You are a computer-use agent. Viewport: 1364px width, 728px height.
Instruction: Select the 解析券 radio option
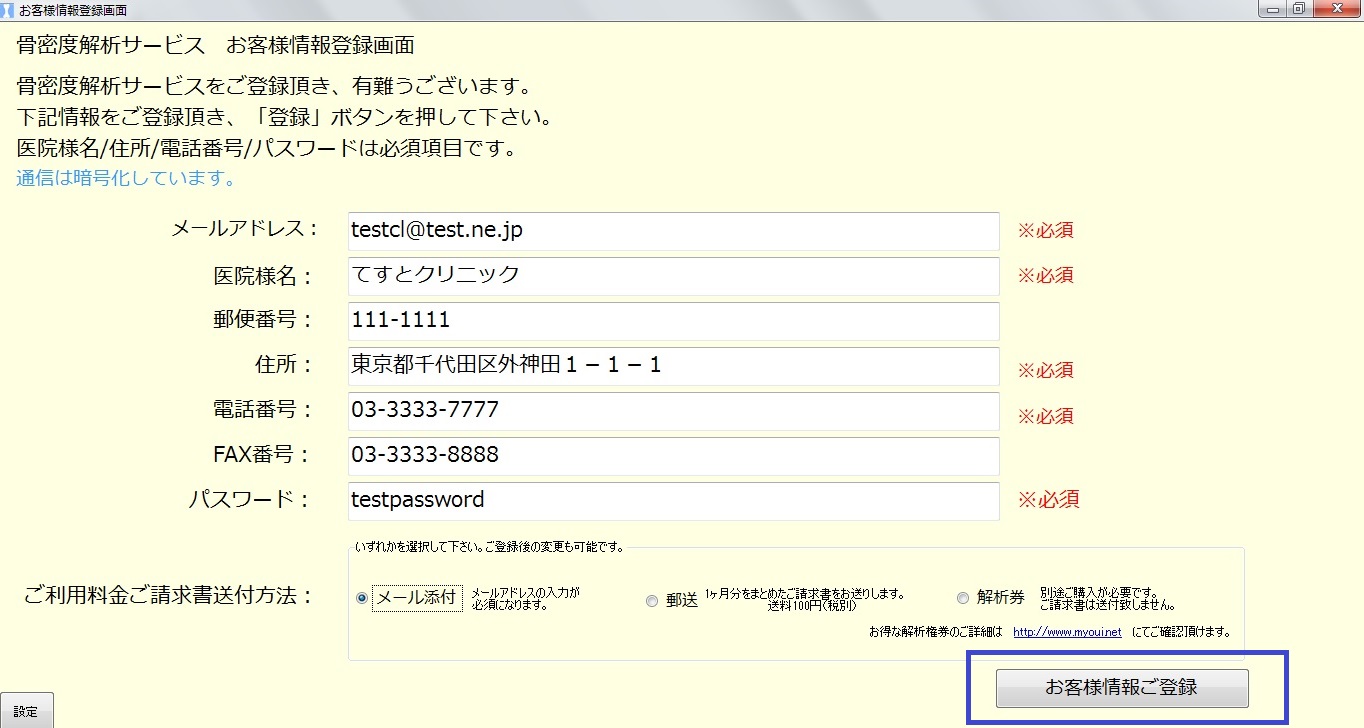(963, 598)
